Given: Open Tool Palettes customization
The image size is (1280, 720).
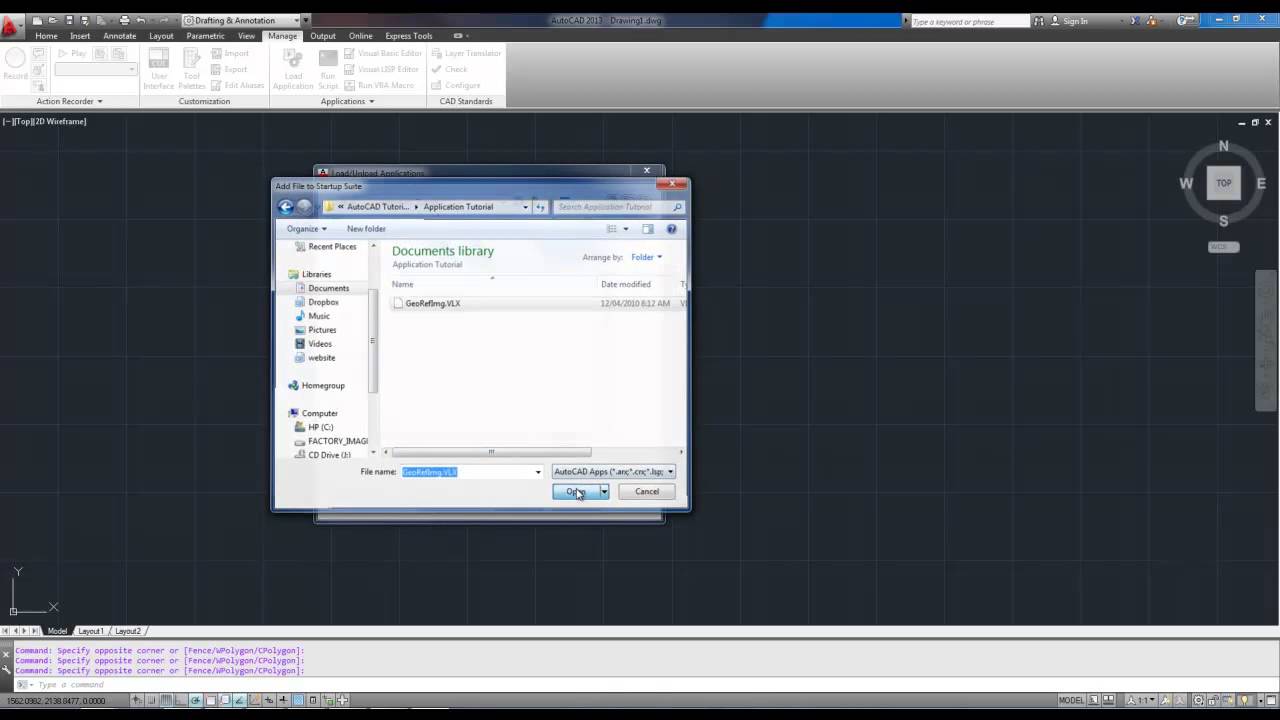Looking at the screenshot, I should [x=192, y=67].
